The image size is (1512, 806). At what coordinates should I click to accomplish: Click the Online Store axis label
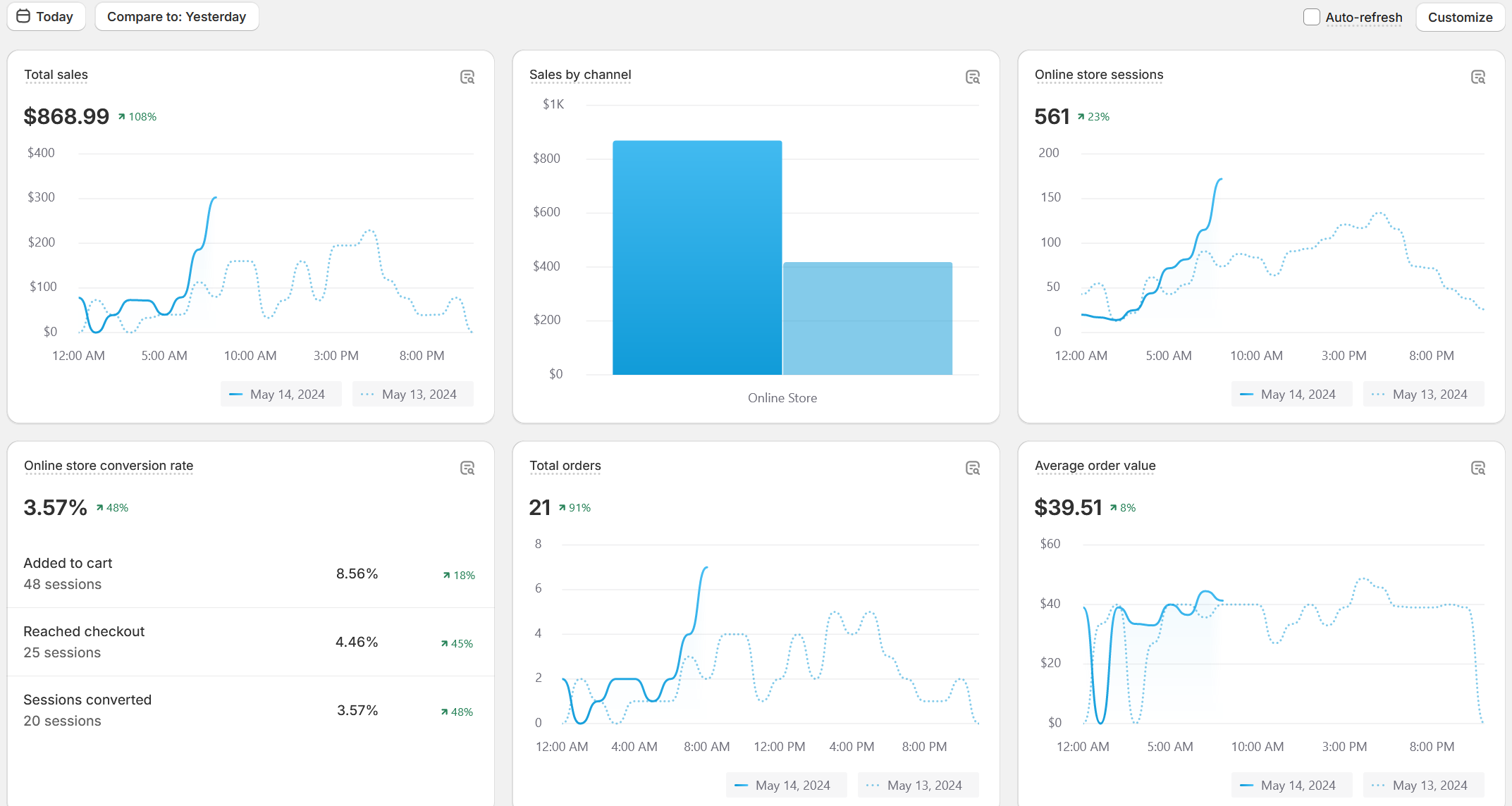click(782, 398)
